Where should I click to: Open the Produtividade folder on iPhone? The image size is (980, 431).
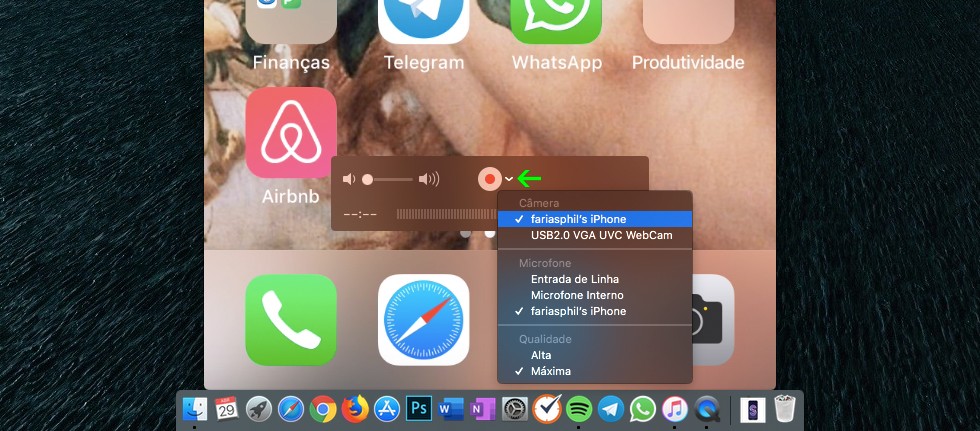(x=688, y=22)
